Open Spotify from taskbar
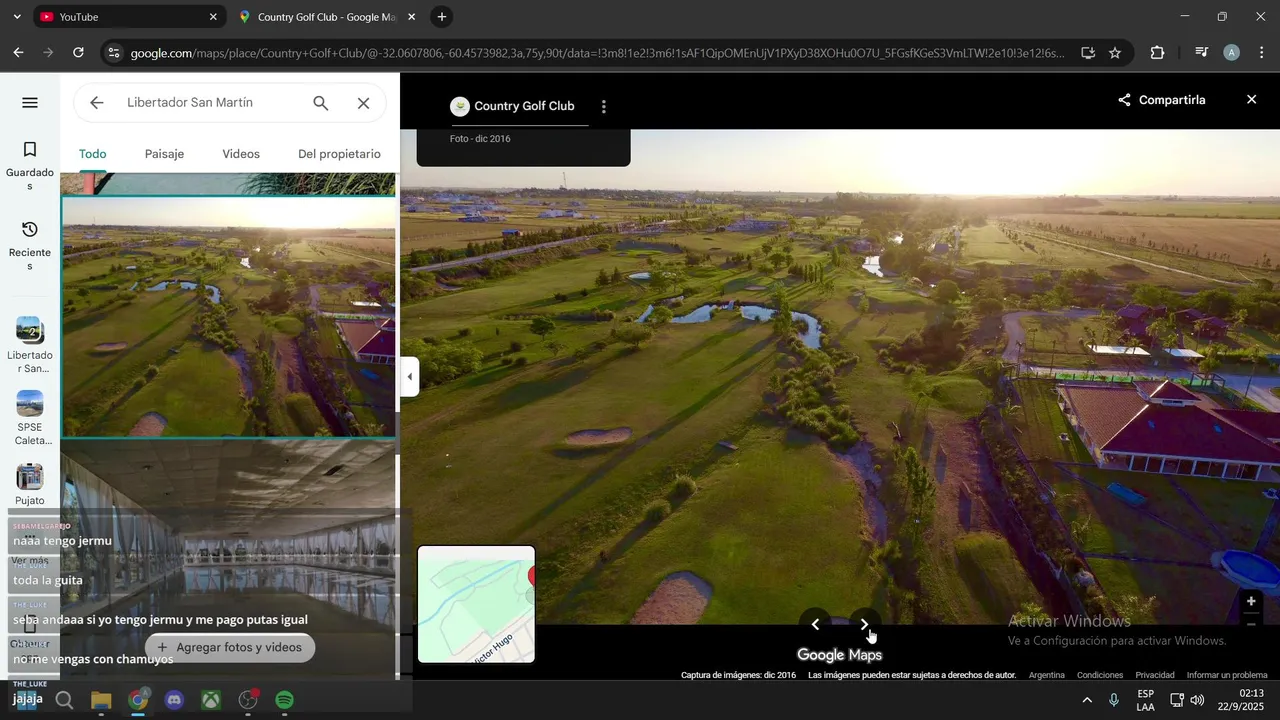 (285, 700)
